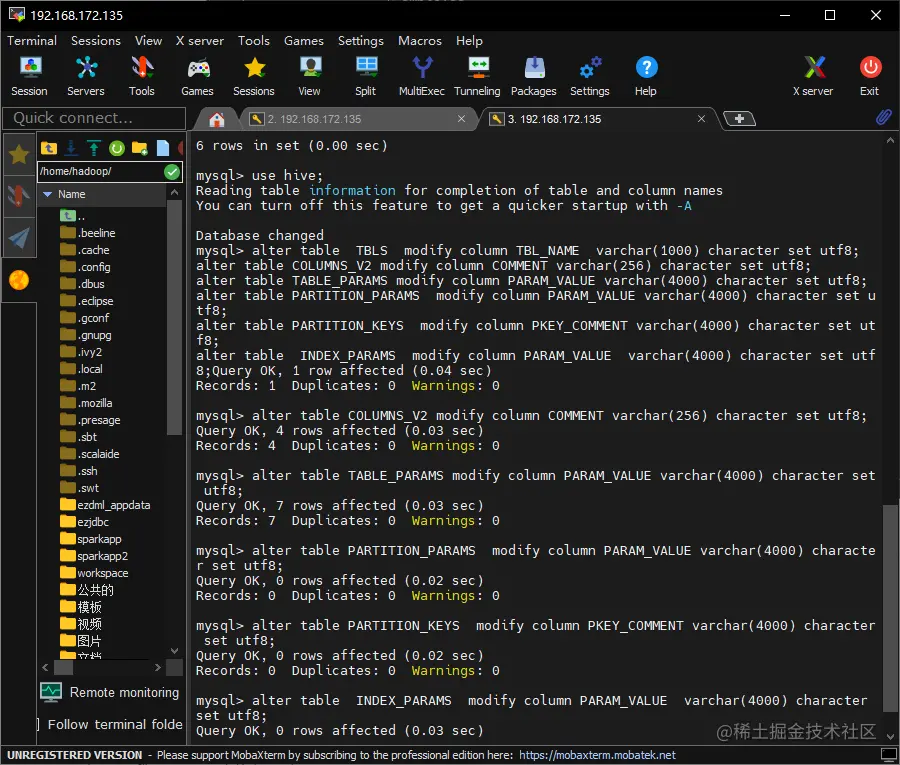Confirm path with green checkmark button
Viewport: 900px width, 765px height.
point(172,172)
